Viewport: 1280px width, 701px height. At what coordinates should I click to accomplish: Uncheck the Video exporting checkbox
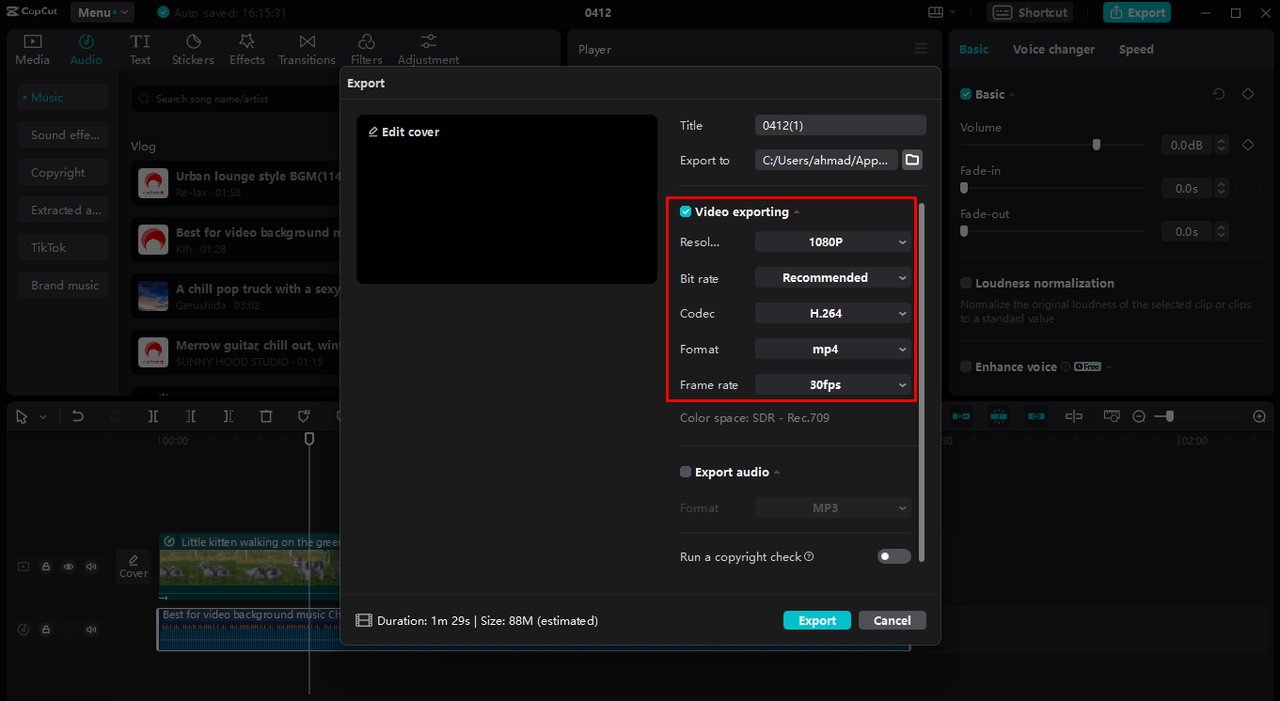coord(686,212)
